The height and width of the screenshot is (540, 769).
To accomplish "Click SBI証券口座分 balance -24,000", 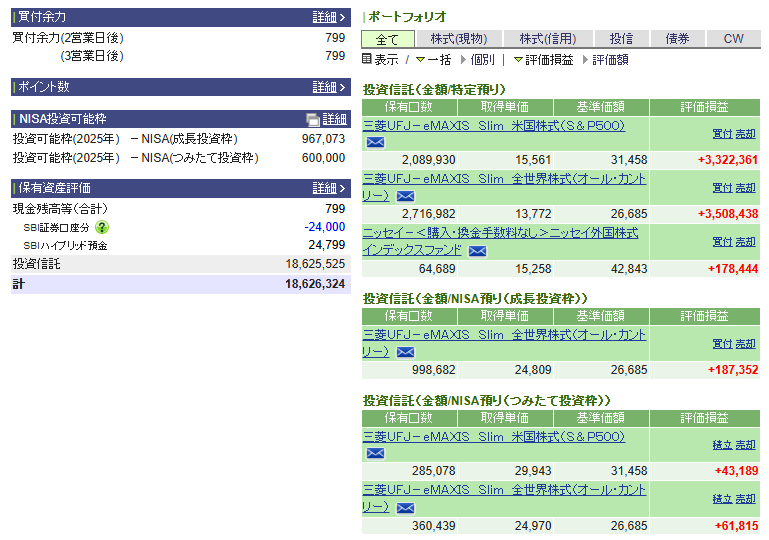I will coord(325,227).
